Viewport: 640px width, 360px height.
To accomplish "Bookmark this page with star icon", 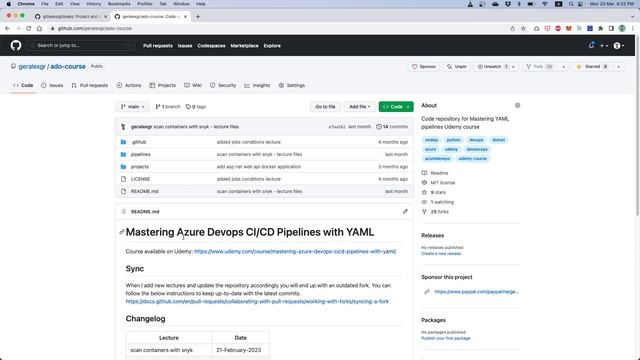I will click(x=523, y=28).
